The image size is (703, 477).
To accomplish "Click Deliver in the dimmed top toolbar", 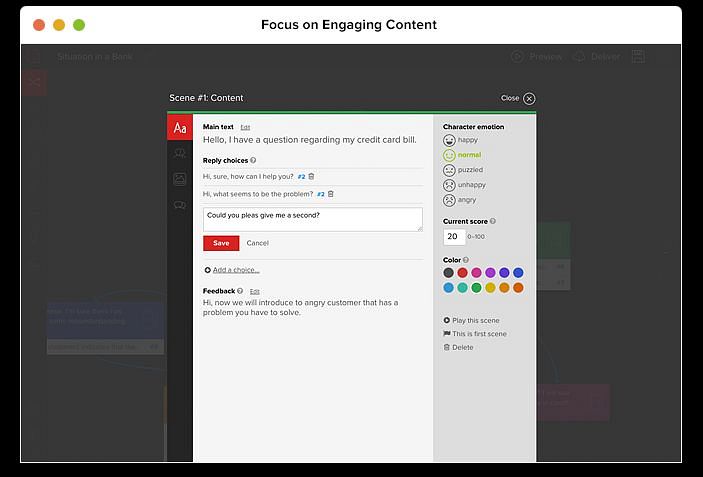I will click(x=597, y=56).
